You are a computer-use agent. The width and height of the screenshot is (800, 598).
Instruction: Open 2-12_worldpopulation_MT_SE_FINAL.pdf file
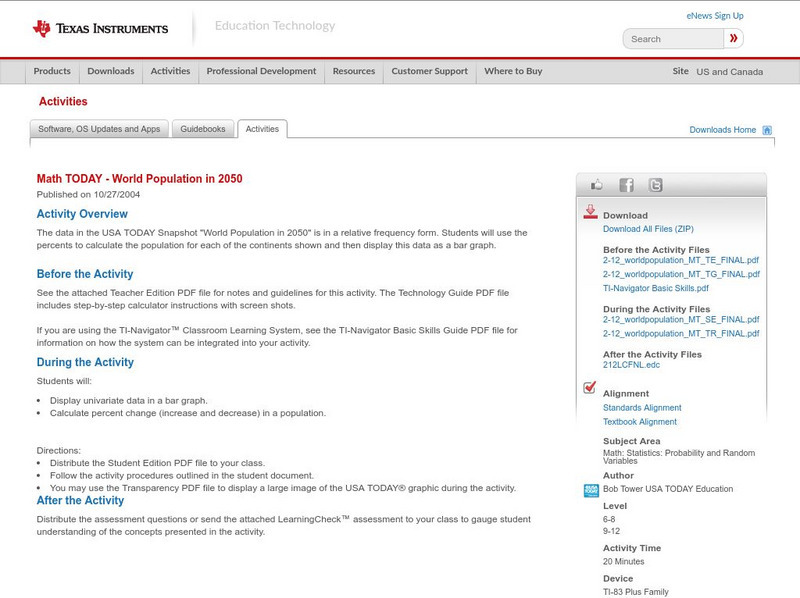coord(681,320)
